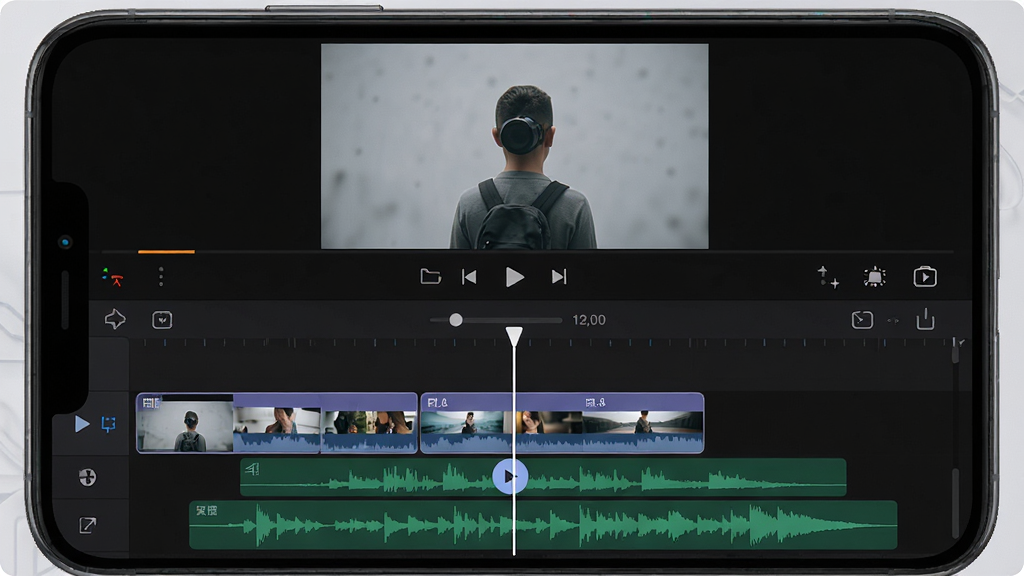
Task: Tap the square arrow icon beside the lower audio track
Action: [88, 525]
